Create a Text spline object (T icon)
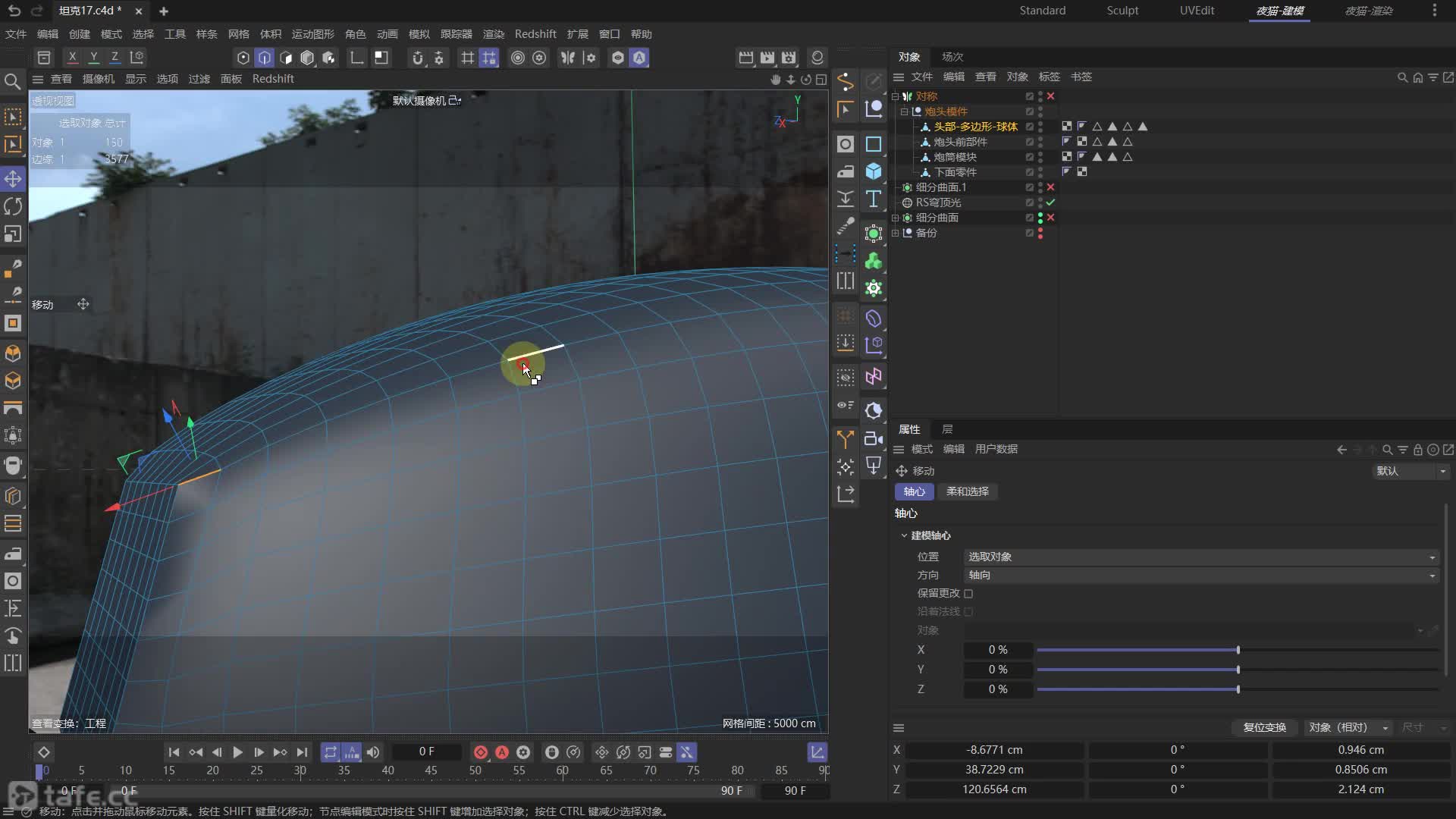This screenshot has height=819, width=1456. (x=874, y=199)
